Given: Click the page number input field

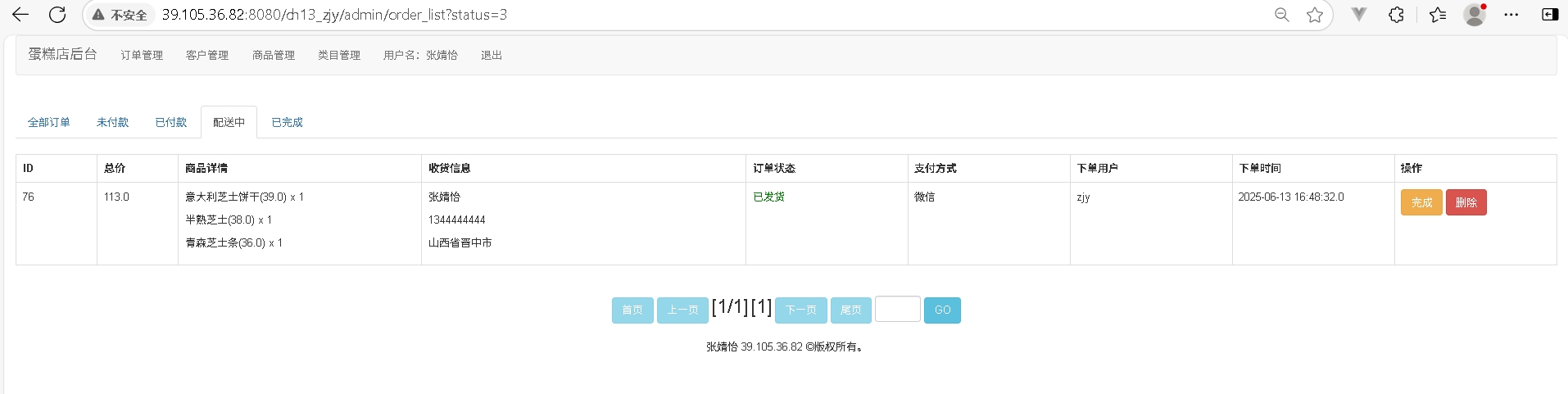Looking at the screenshot, I should point(897,310).
